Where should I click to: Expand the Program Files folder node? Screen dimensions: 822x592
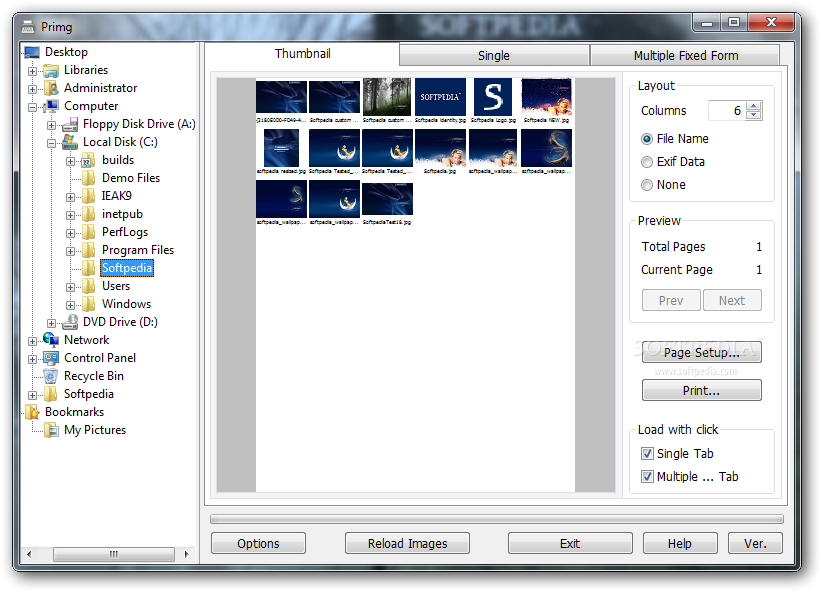coord(70,251)
